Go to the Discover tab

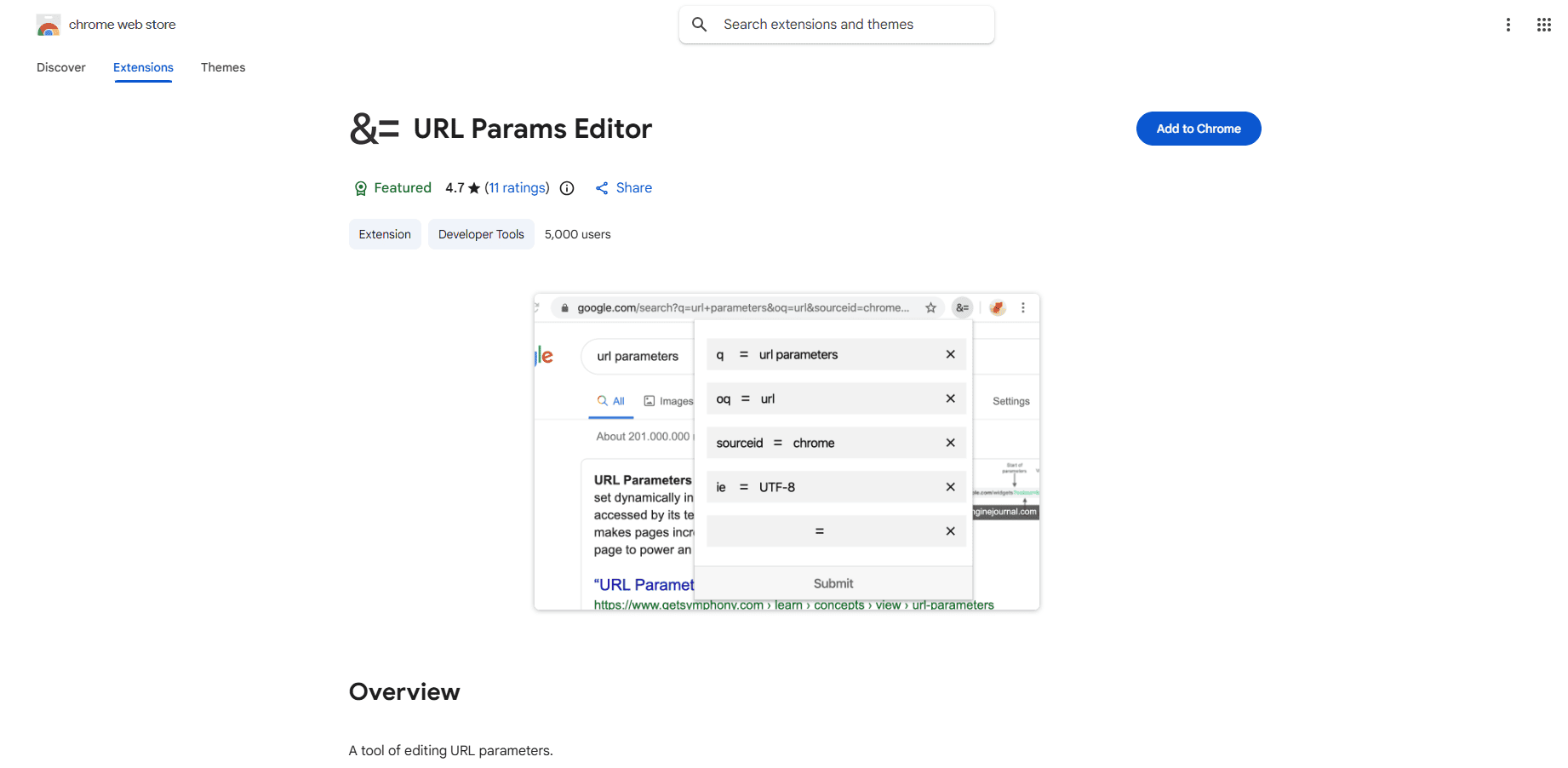61,67
